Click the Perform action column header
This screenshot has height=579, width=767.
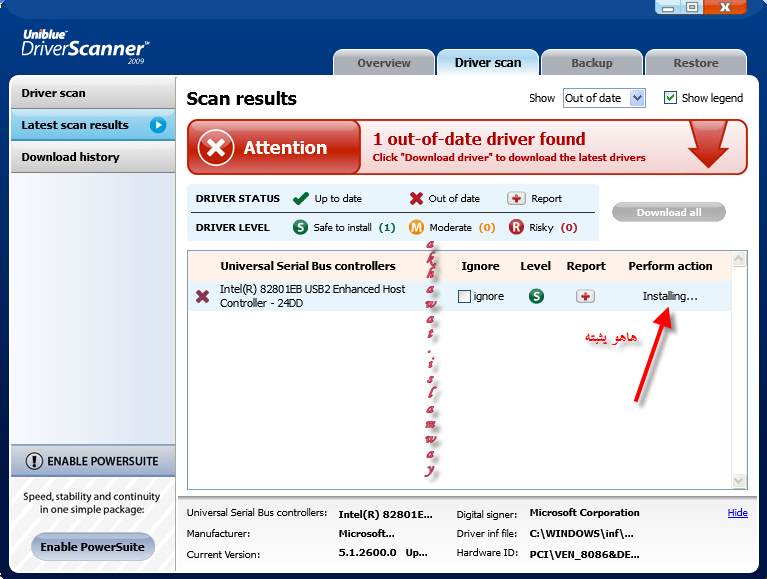click(x=670, y=266)
